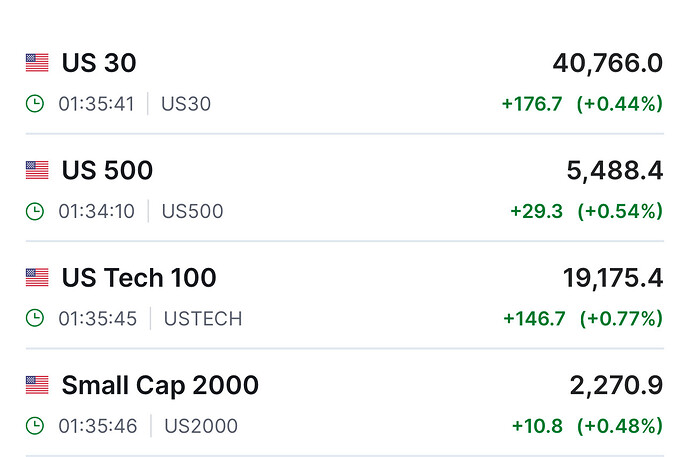Click the US2000 ticker symbol

click(x=200, y=426)
